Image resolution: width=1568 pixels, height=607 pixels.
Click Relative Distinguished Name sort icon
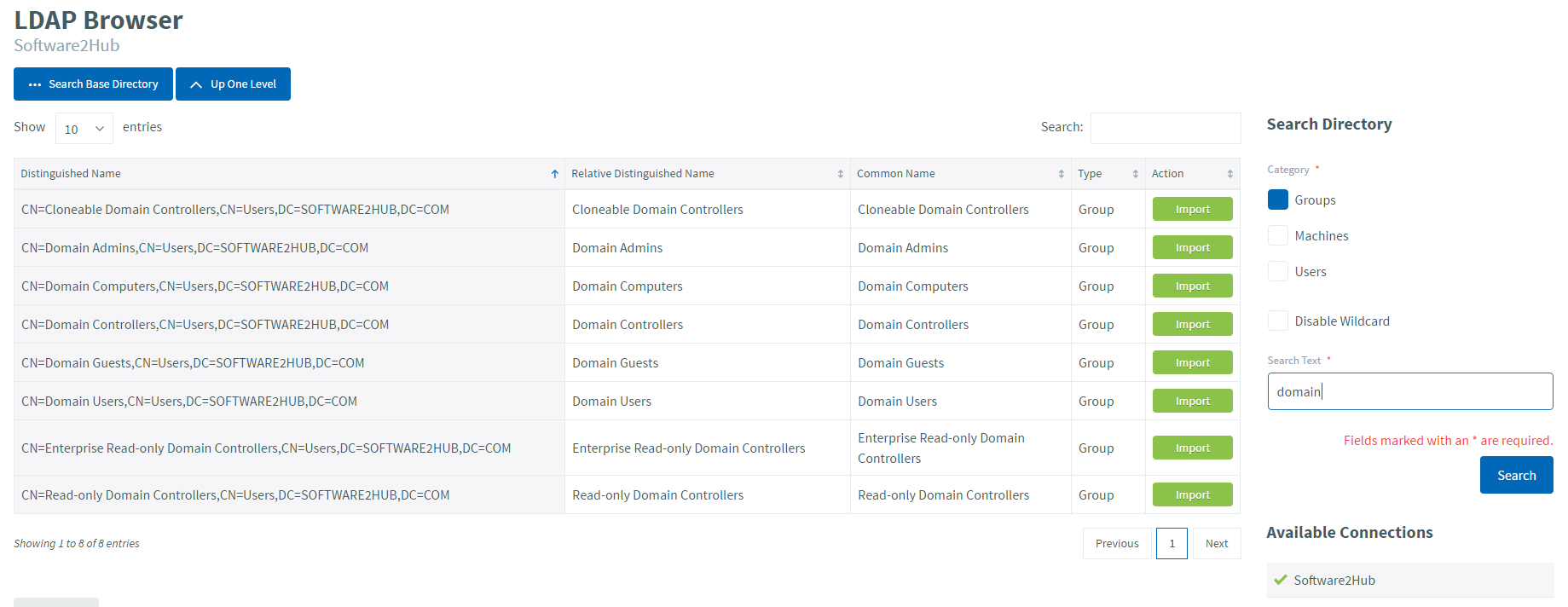point(840,174)
